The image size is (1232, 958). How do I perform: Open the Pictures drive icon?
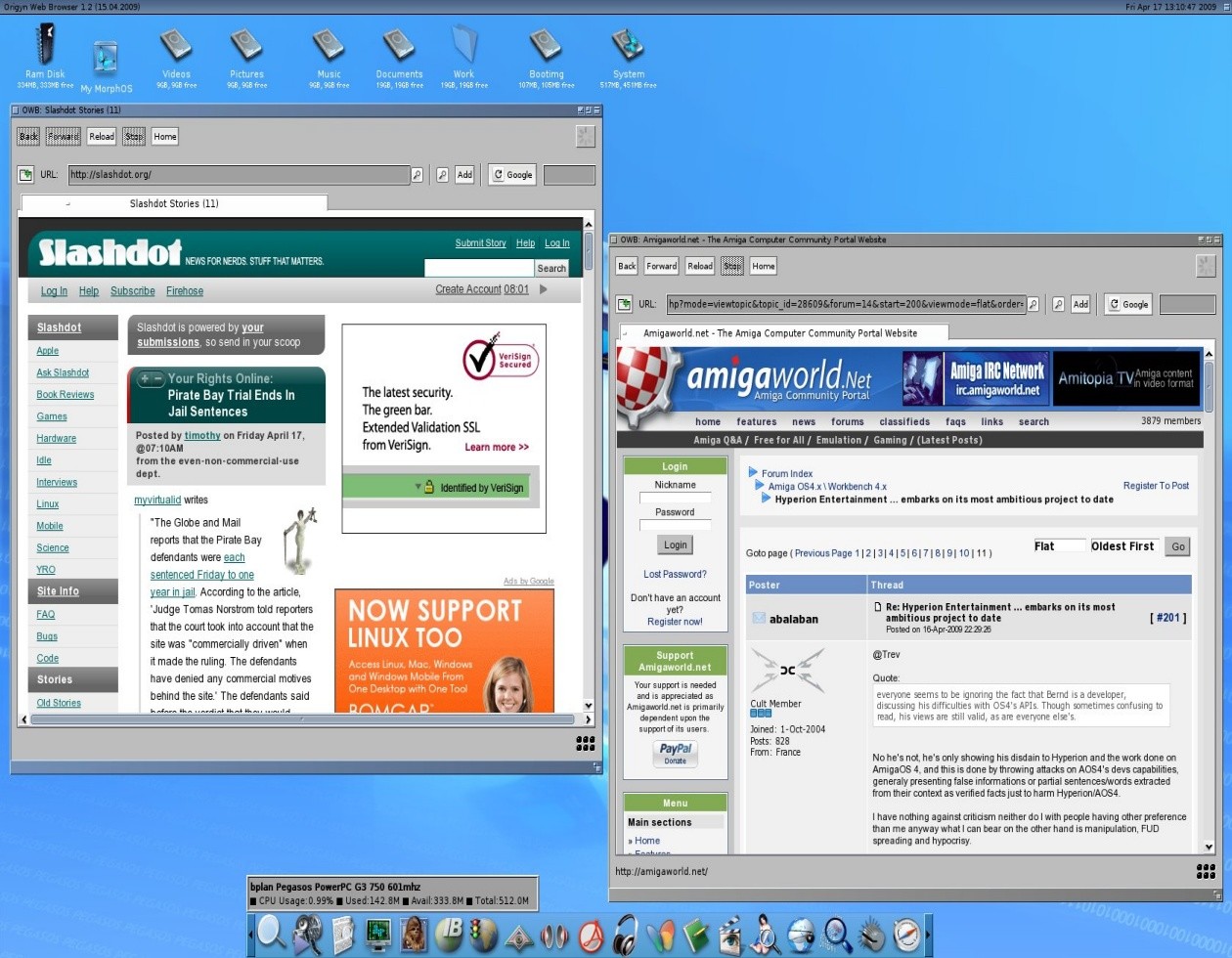click(x=246, y=46)
